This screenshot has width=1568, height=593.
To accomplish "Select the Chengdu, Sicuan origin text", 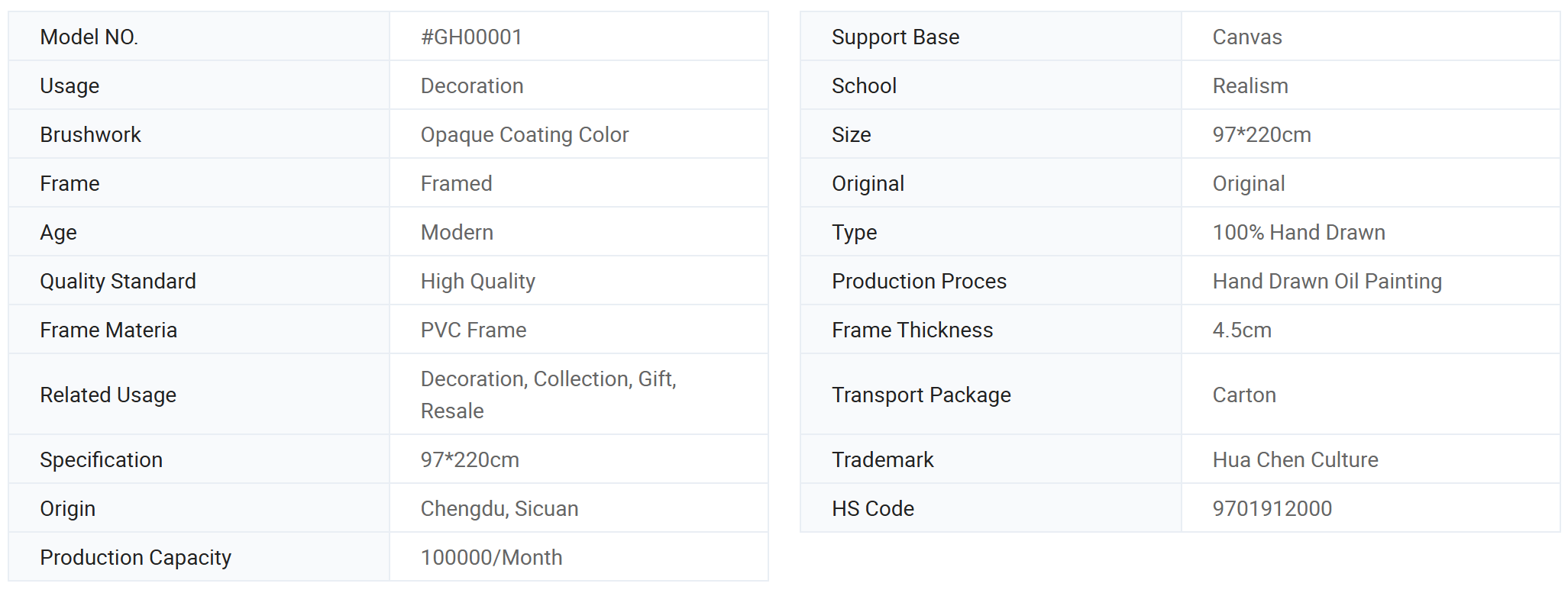I will point(499,508).
